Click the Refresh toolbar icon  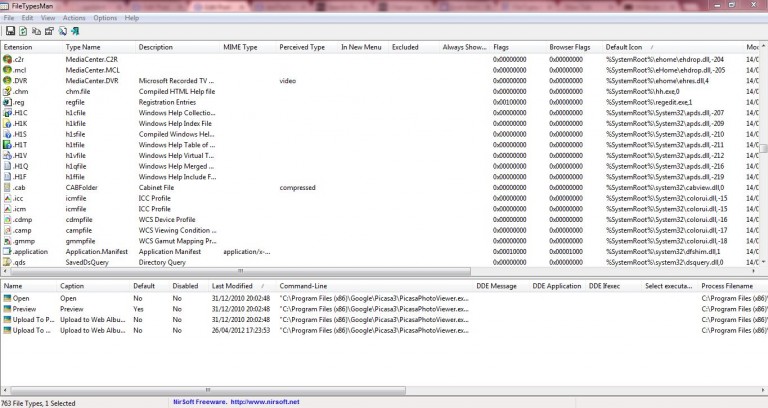click(22, 32)
